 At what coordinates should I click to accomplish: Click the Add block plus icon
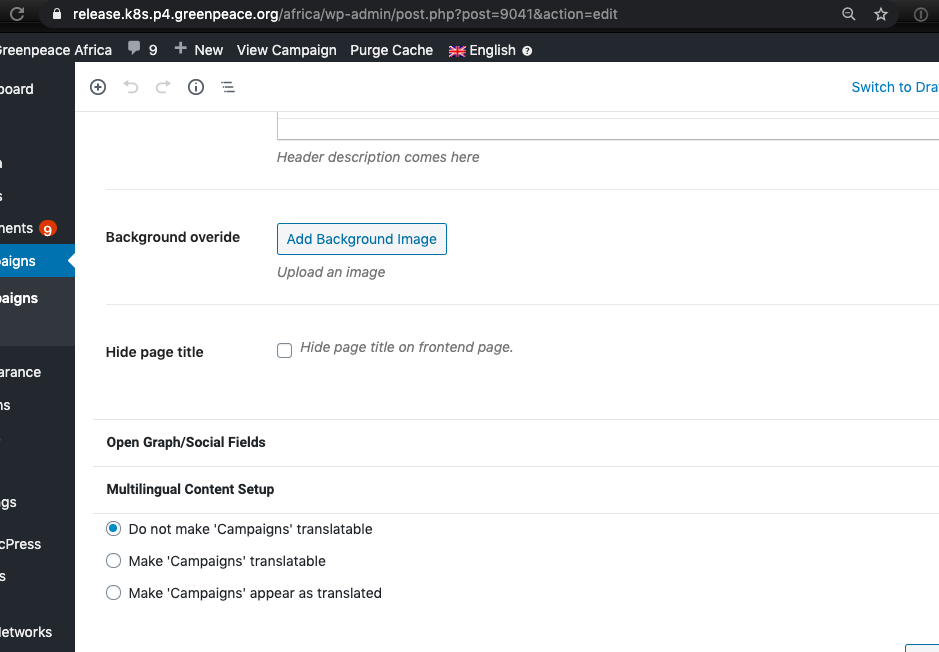pyautogui.click(x=98, y=87)
